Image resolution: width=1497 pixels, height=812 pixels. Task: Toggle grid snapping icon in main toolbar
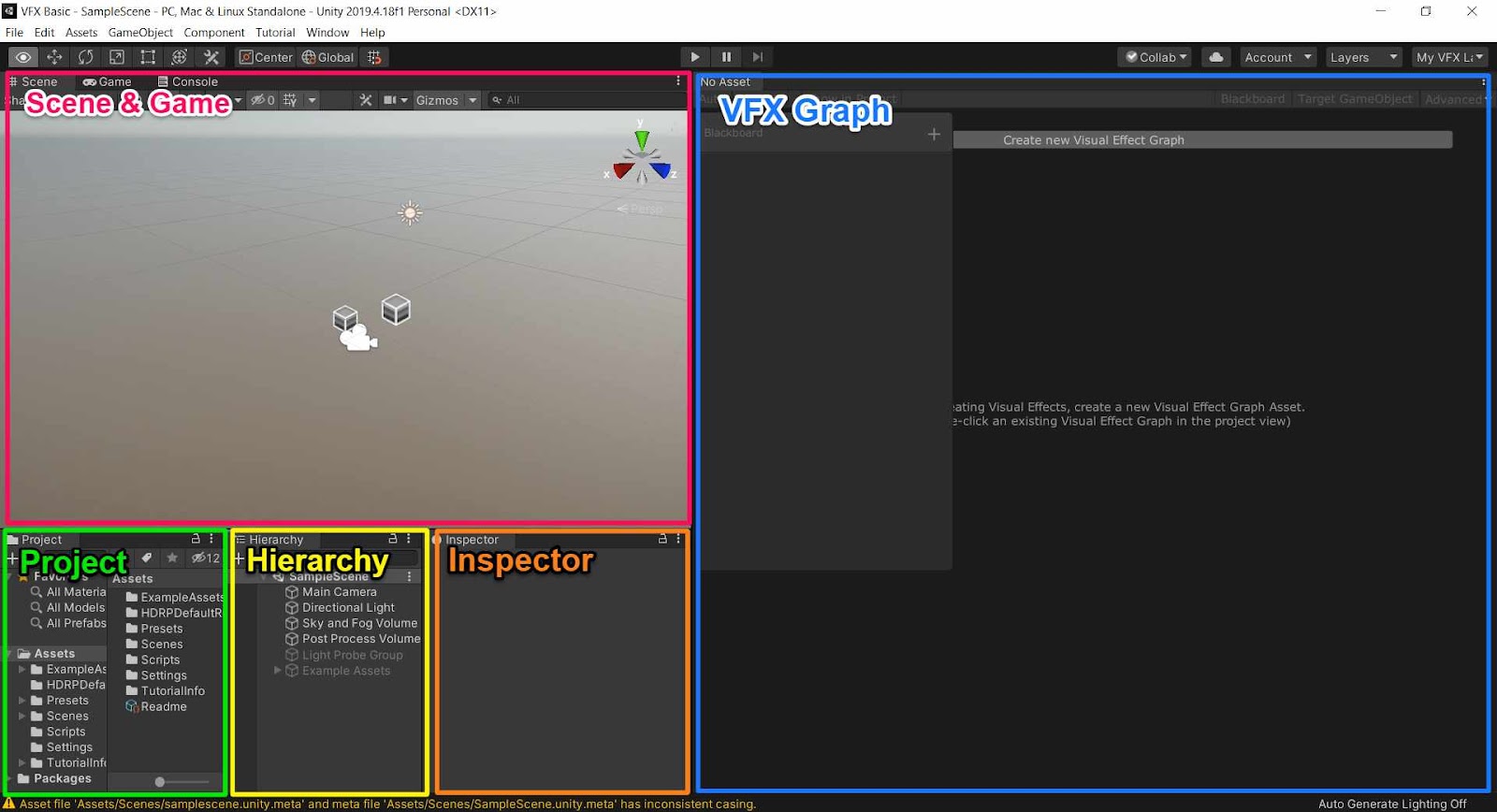point(374,57)
